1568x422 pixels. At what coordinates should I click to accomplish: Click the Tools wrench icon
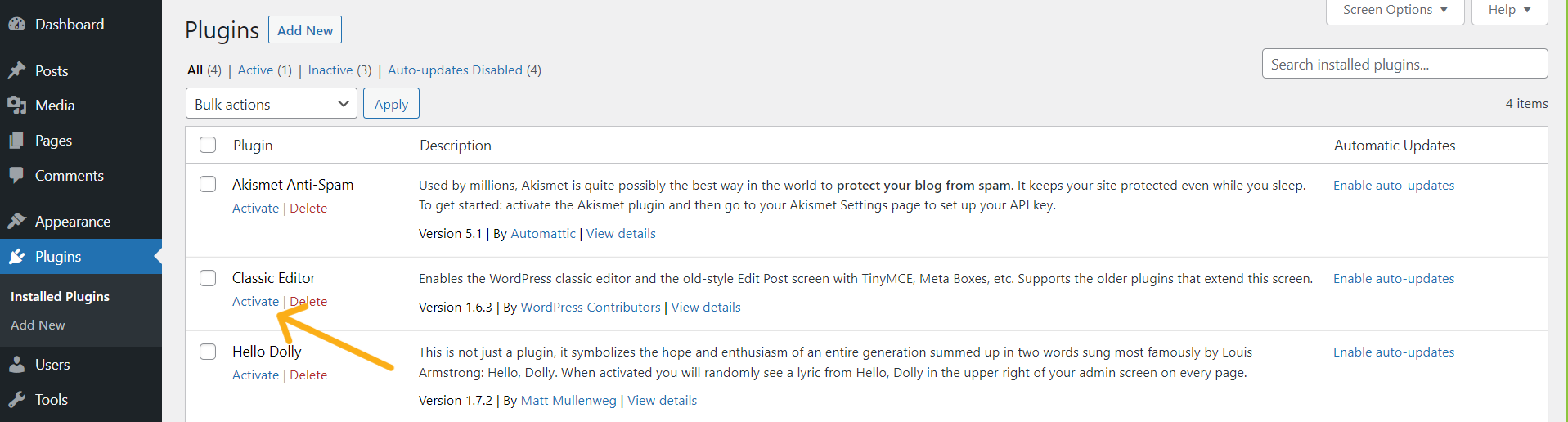[x=16, y=400]
